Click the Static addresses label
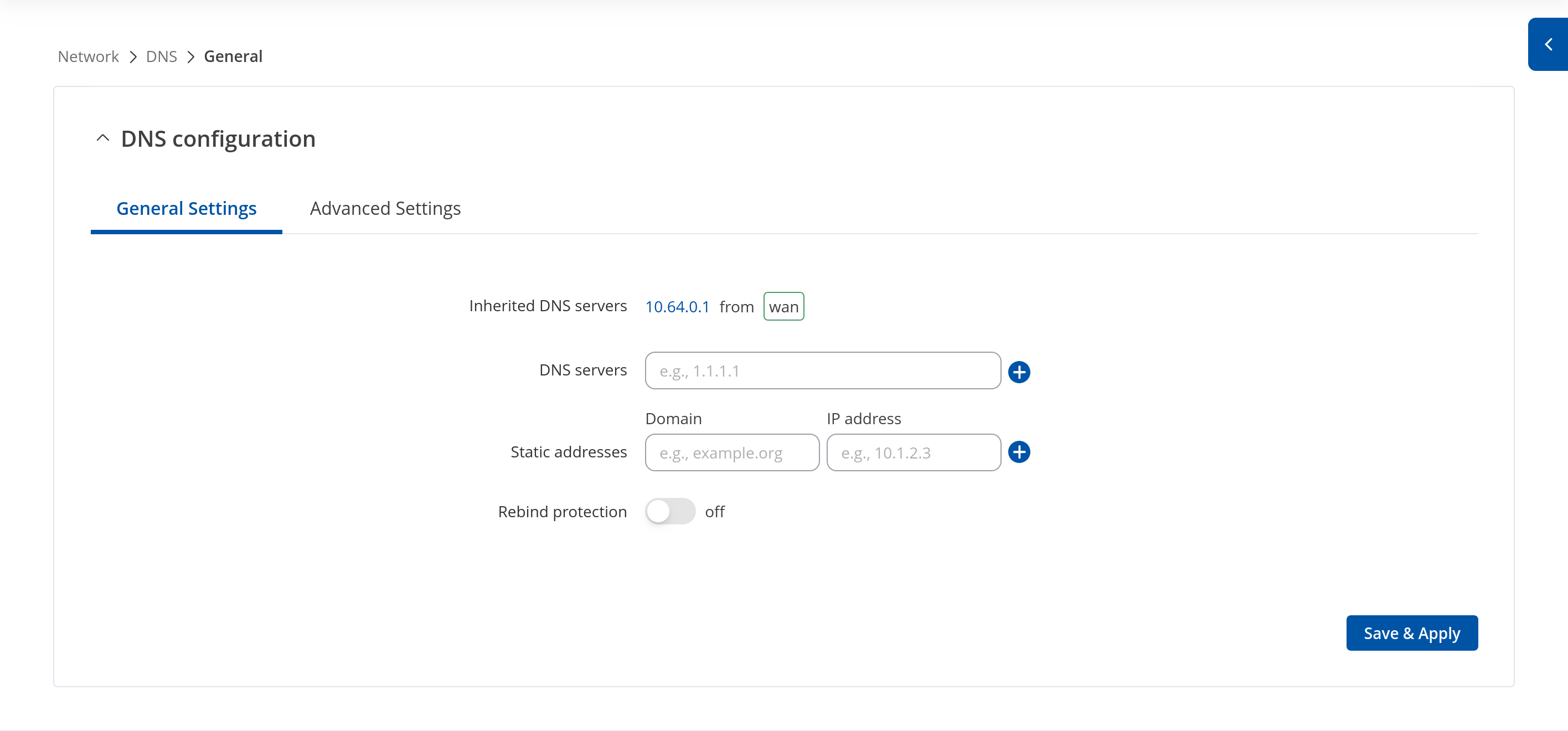This screenshot has height=731, width=1568. pyautogui.click(x=569, y=452)
